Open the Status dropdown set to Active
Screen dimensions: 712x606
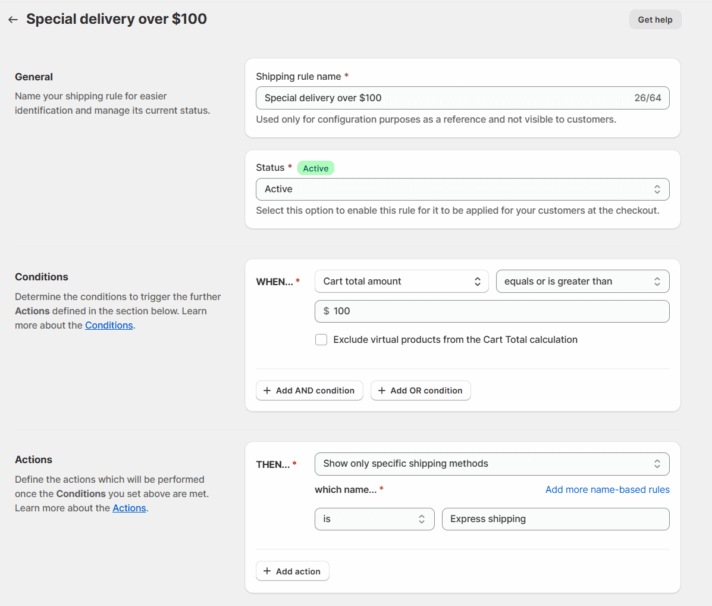click(x=462, y=189)
